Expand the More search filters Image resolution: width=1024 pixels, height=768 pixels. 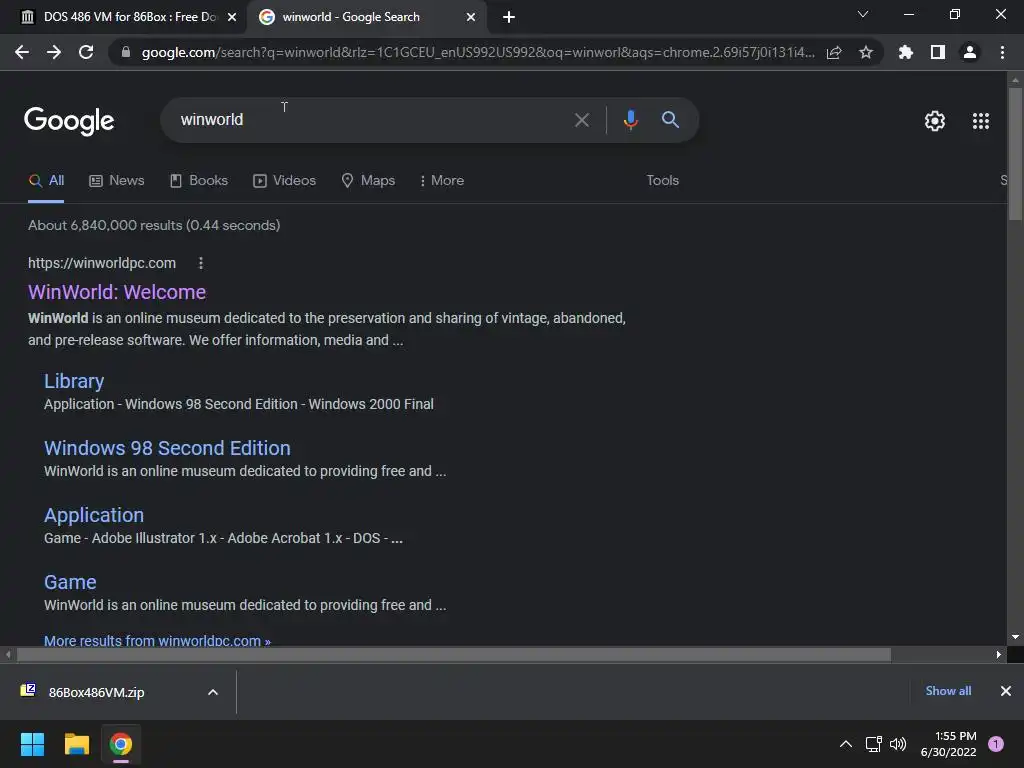coord(442,180)
